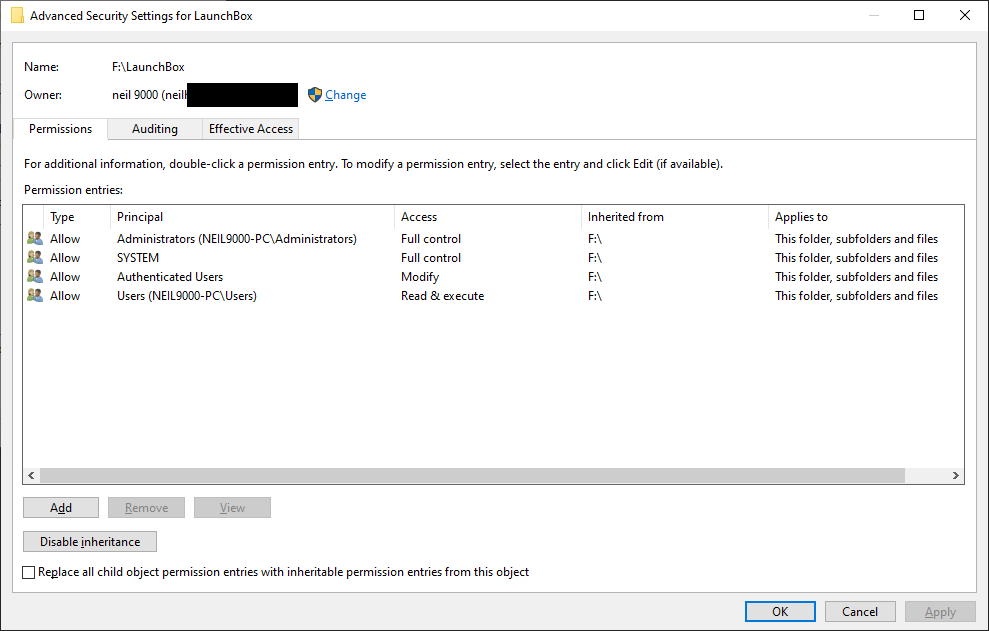Change the folder owner via Change link
Viewport: 989px width, 631px height.
(346, 95)
